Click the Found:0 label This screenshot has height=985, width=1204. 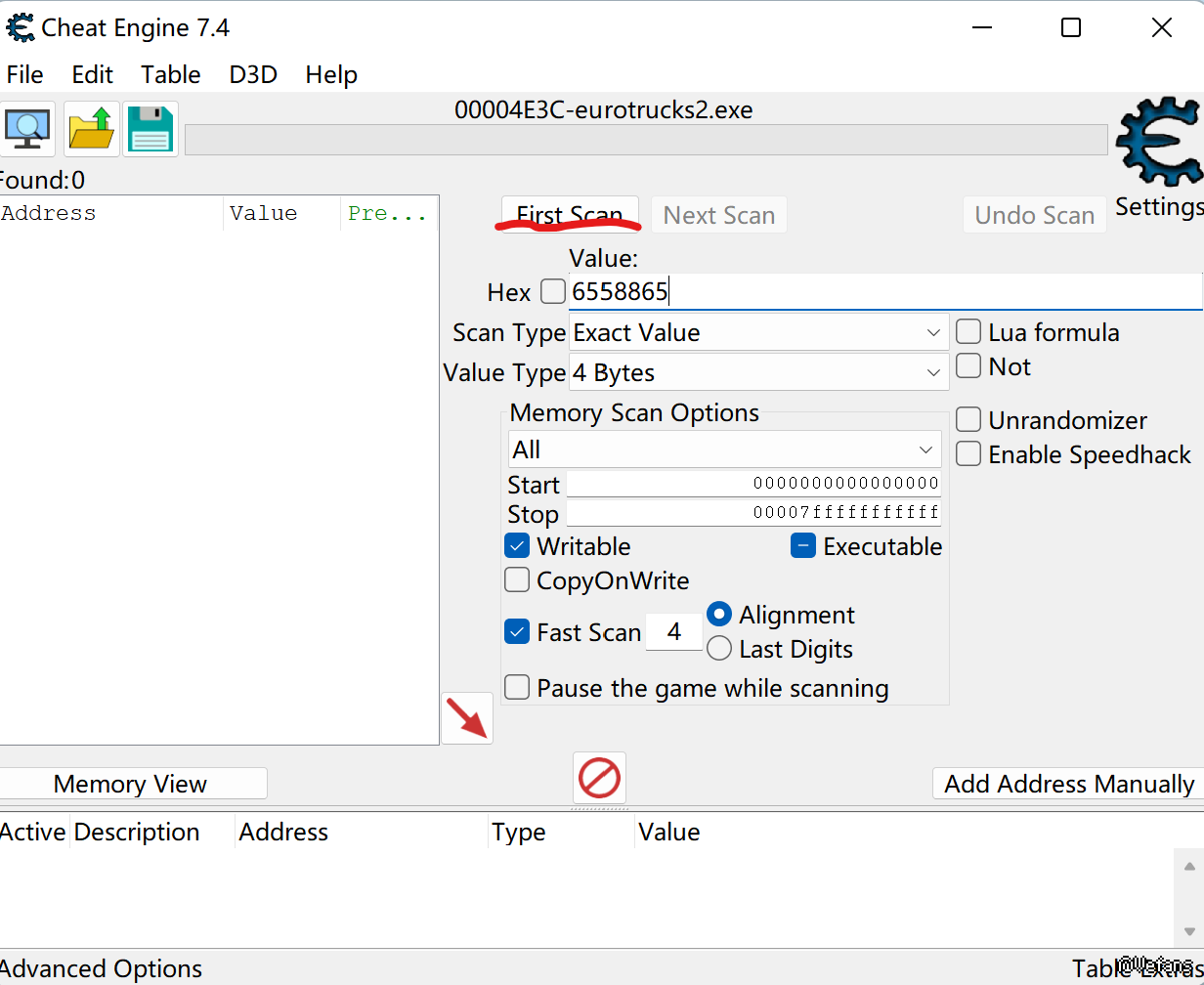42,180
